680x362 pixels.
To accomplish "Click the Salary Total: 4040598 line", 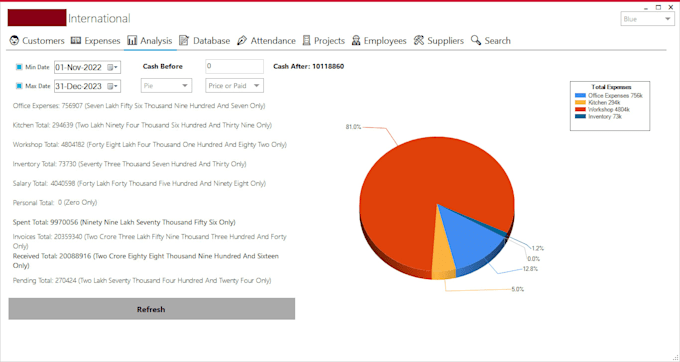I will click(139, 183).
